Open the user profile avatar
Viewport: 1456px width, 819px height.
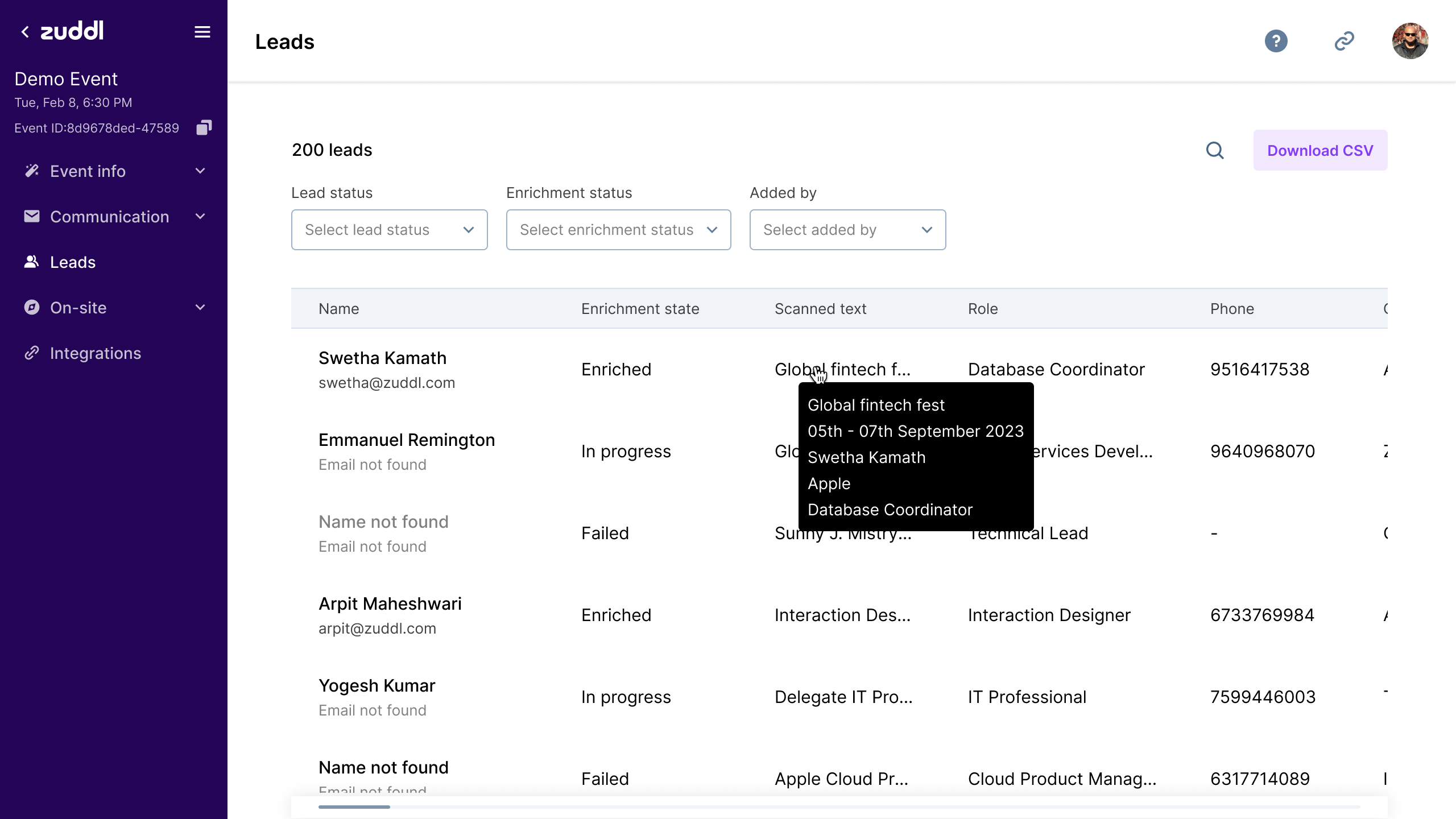1410,41
